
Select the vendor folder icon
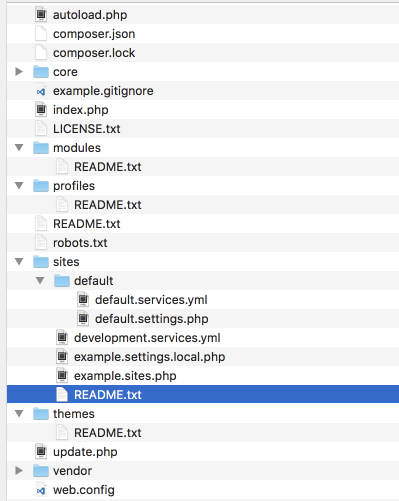pyautogui.click(x=41, y=471)
